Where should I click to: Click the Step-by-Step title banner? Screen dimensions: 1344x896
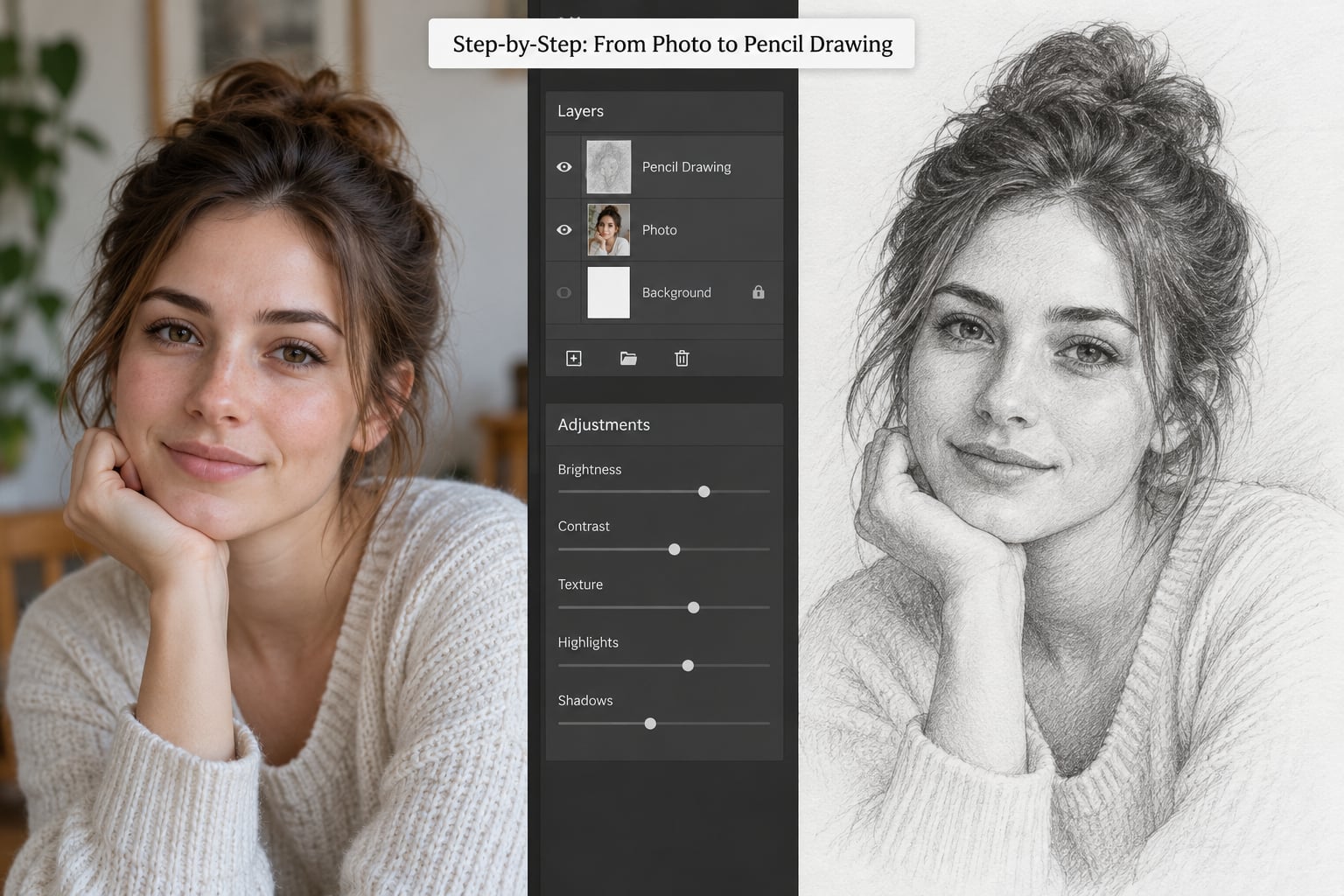(x=672, y=44)
